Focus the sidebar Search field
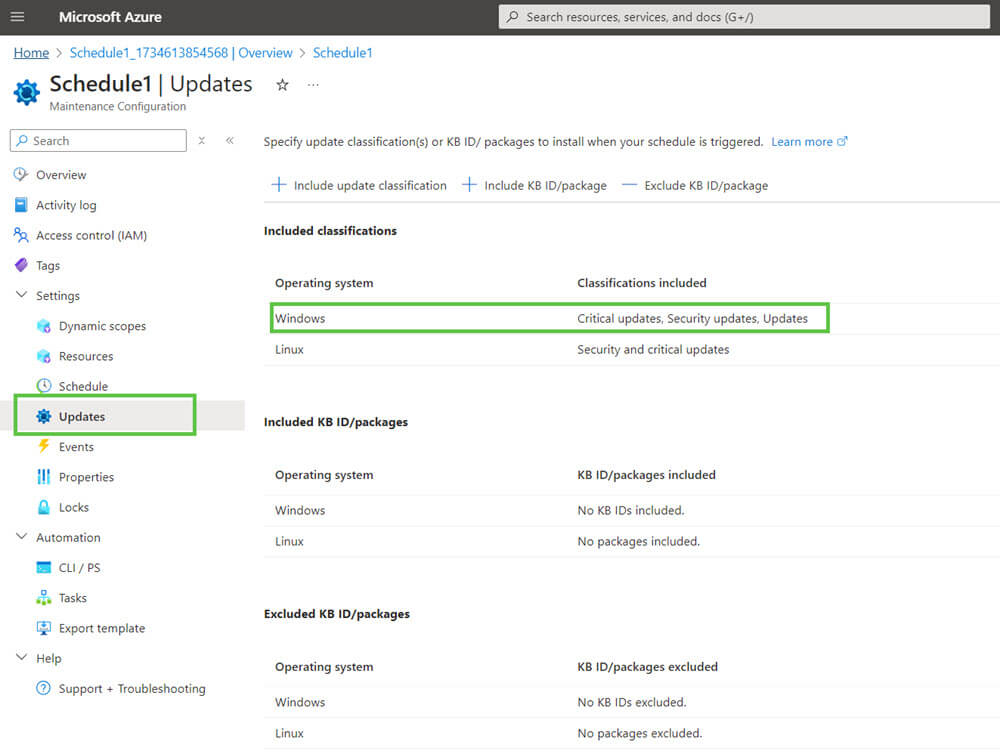This screenshot has width=1000, height=754. click(98, 140)
